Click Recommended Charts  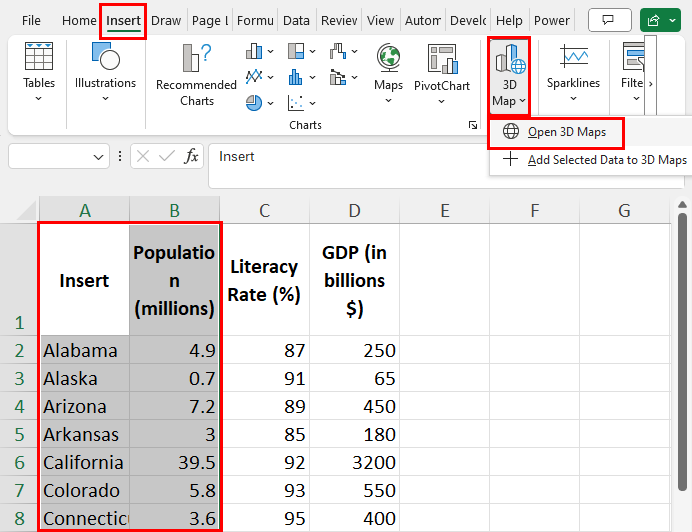pos(196,75)
